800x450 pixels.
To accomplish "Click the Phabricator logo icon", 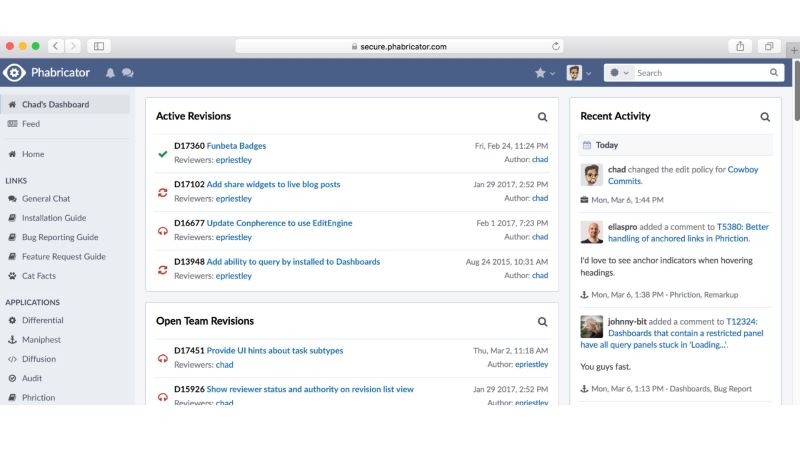I will click(x=14, y=73).
